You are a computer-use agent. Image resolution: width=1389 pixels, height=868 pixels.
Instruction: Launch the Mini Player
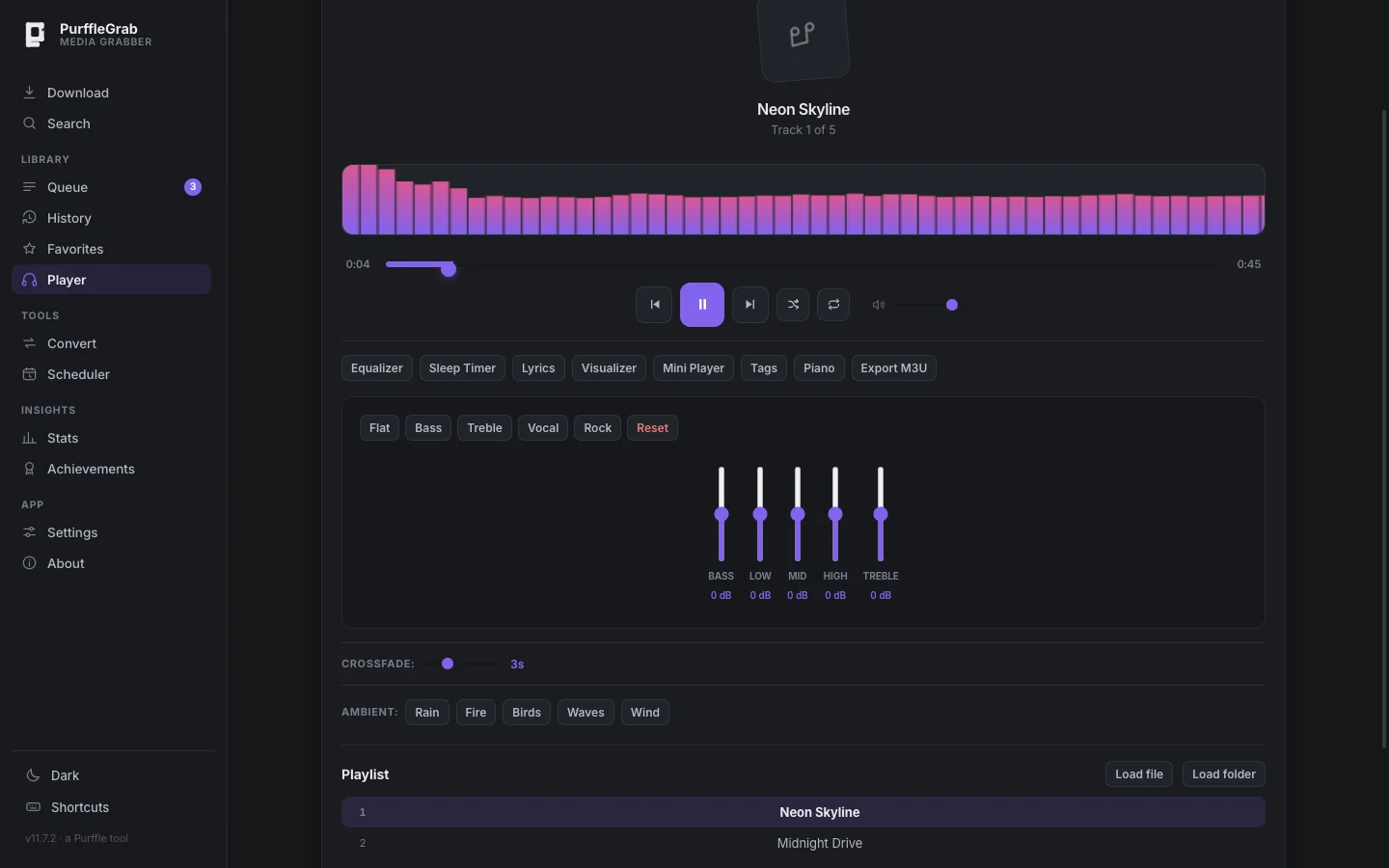(694, 368)
